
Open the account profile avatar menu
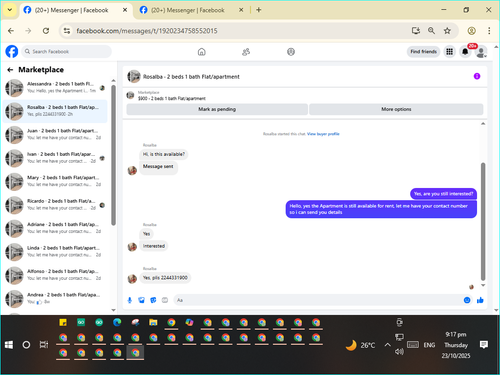click(481, 52)
